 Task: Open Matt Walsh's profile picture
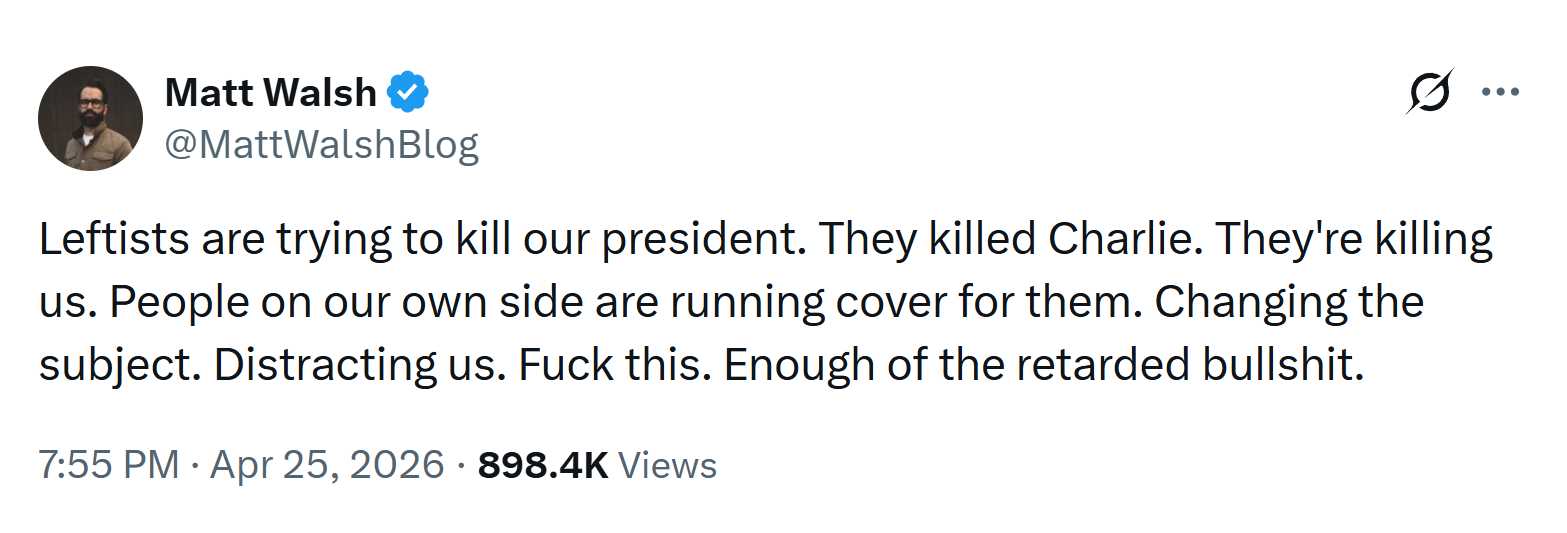click(x=90, y=118)
